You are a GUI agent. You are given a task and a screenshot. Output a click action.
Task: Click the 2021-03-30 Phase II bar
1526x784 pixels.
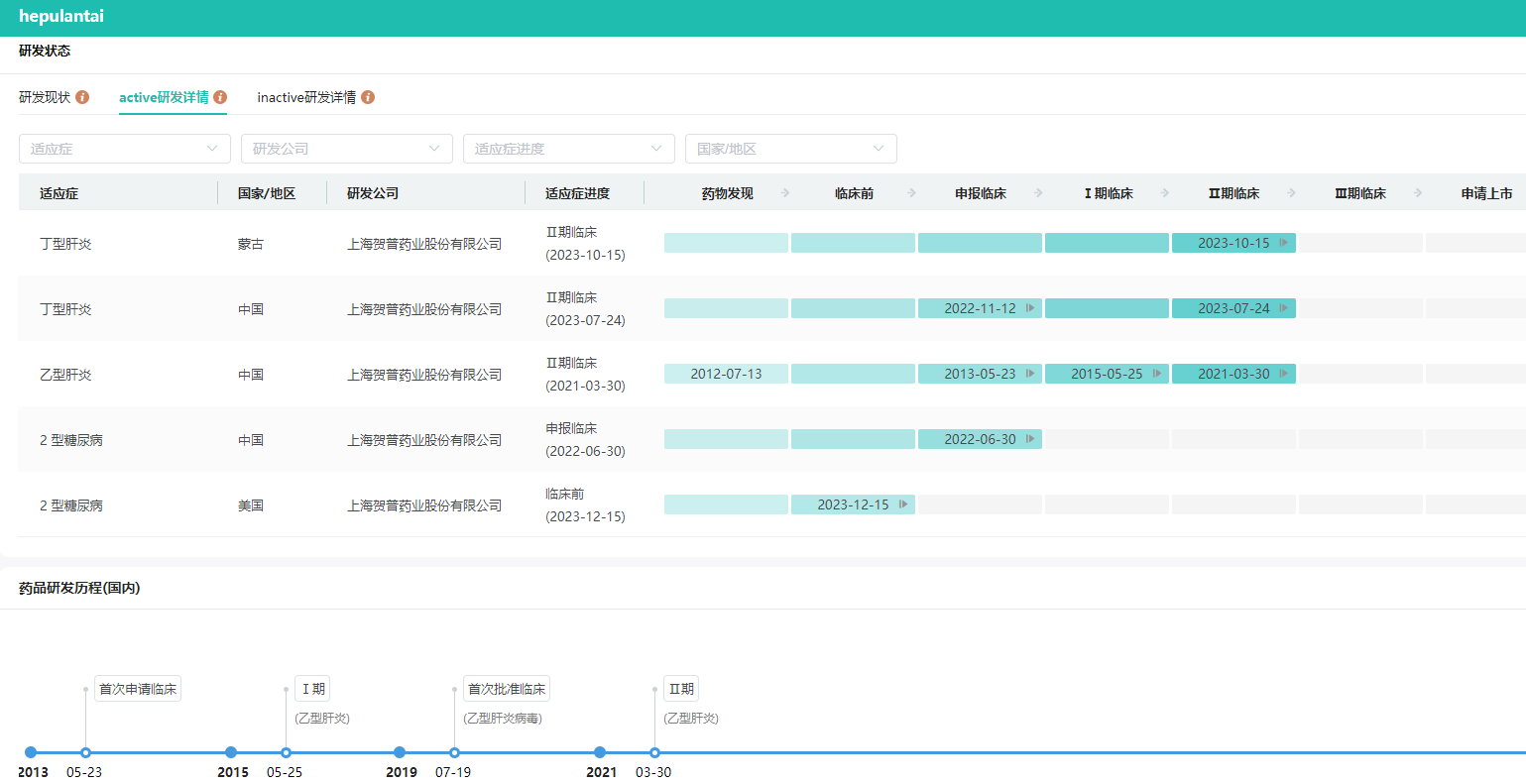click(1233, 374)
